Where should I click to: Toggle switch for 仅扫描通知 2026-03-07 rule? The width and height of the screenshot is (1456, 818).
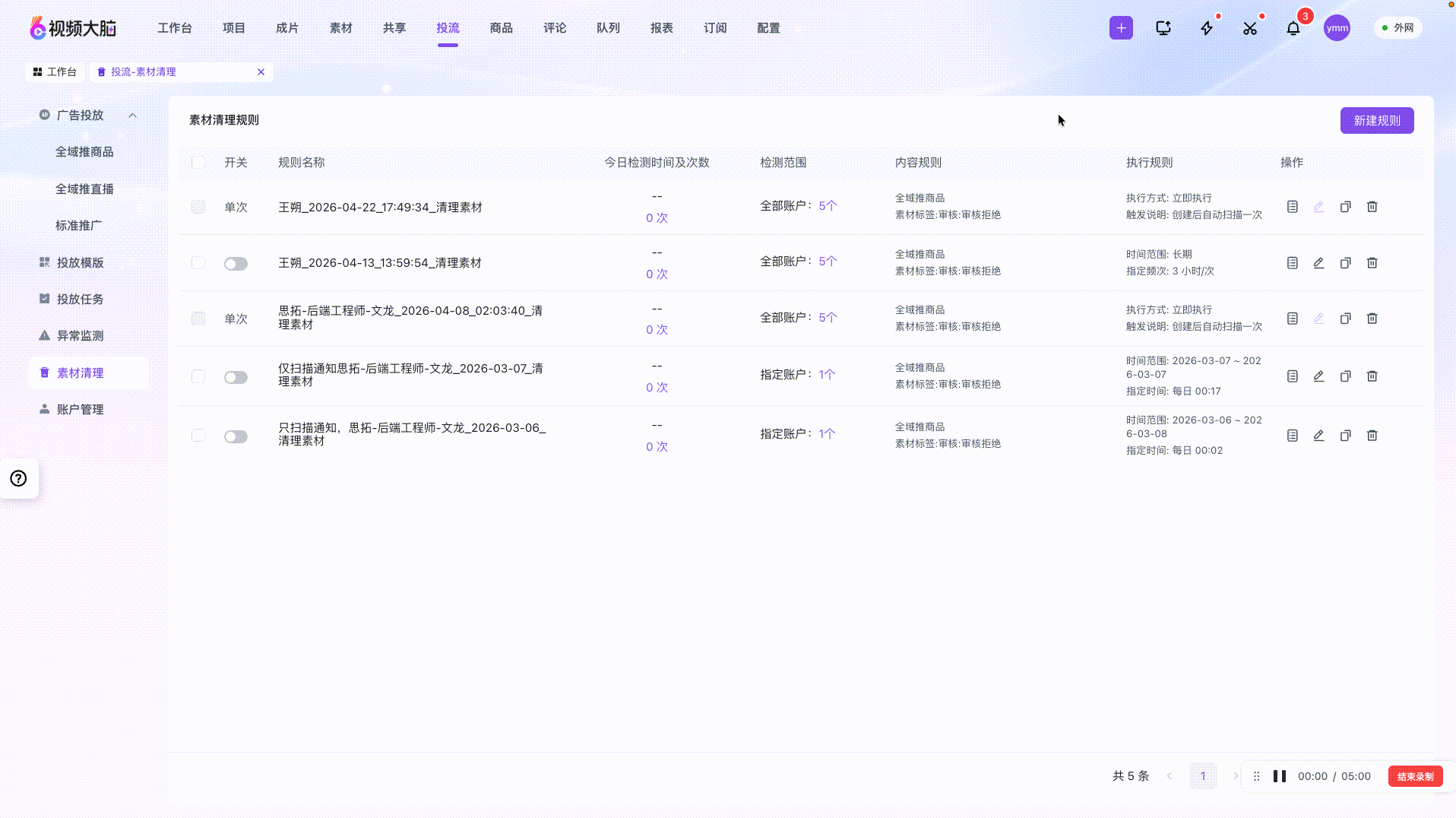[x=236, y=377]
